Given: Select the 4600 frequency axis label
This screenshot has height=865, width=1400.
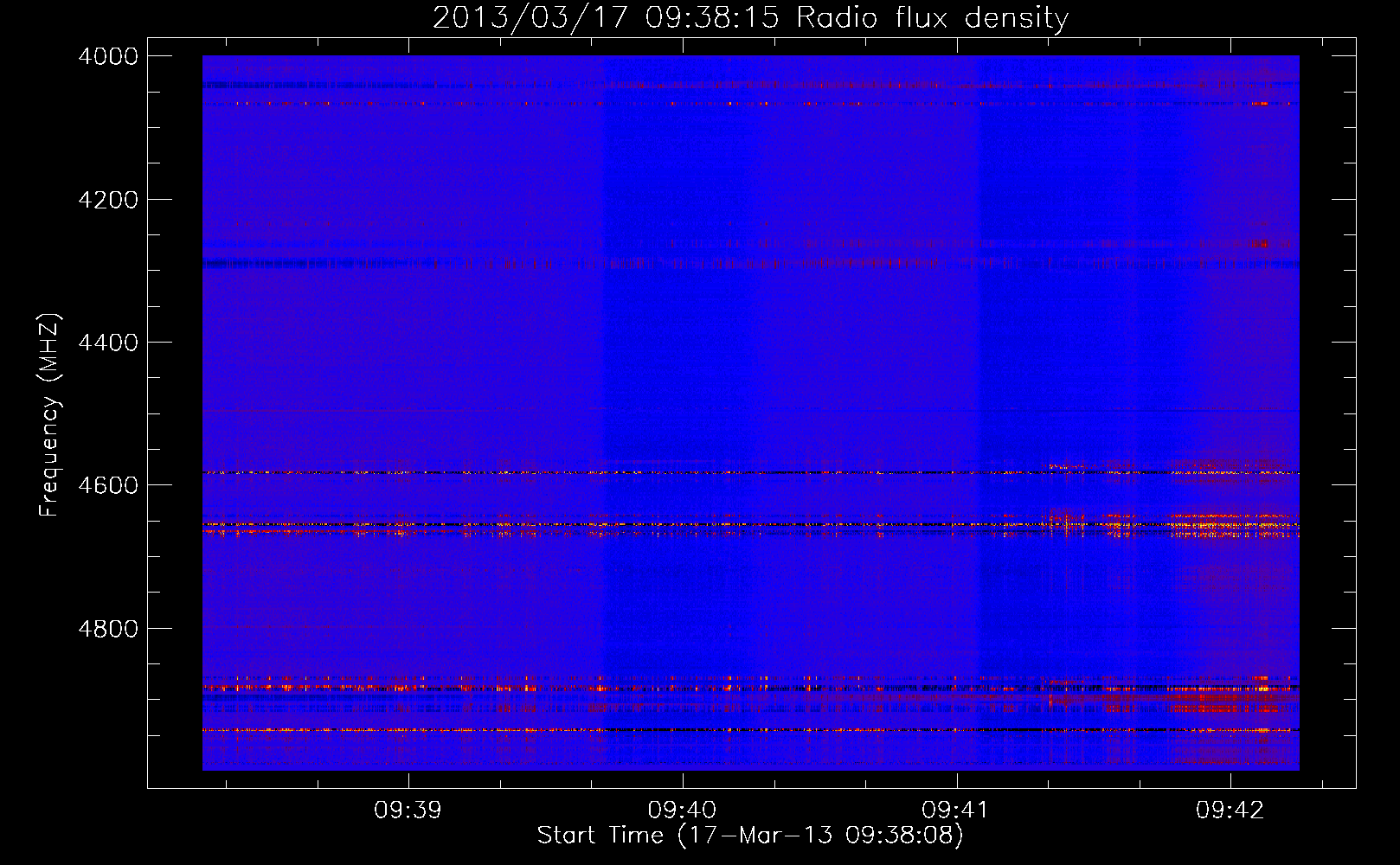Looking at the screenshot, I should coord(108,485).
